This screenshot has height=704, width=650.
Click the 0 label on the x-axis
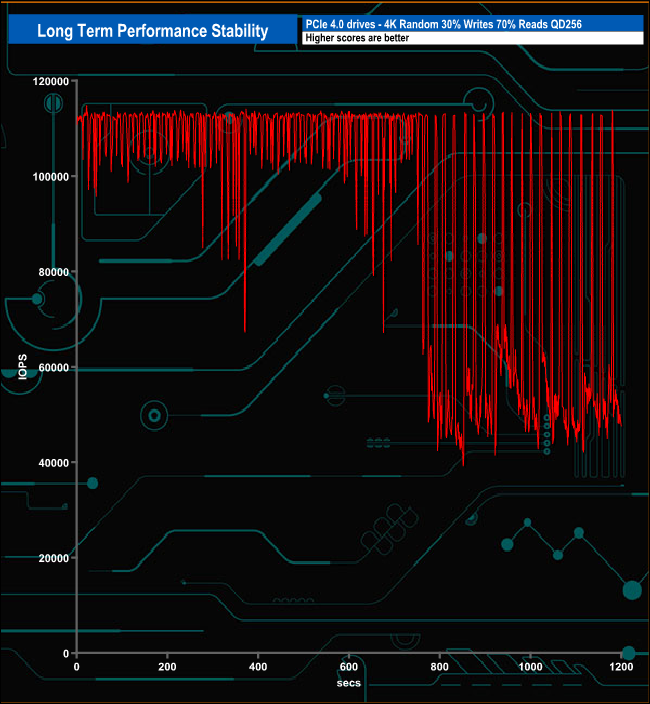tap(77, 667)
